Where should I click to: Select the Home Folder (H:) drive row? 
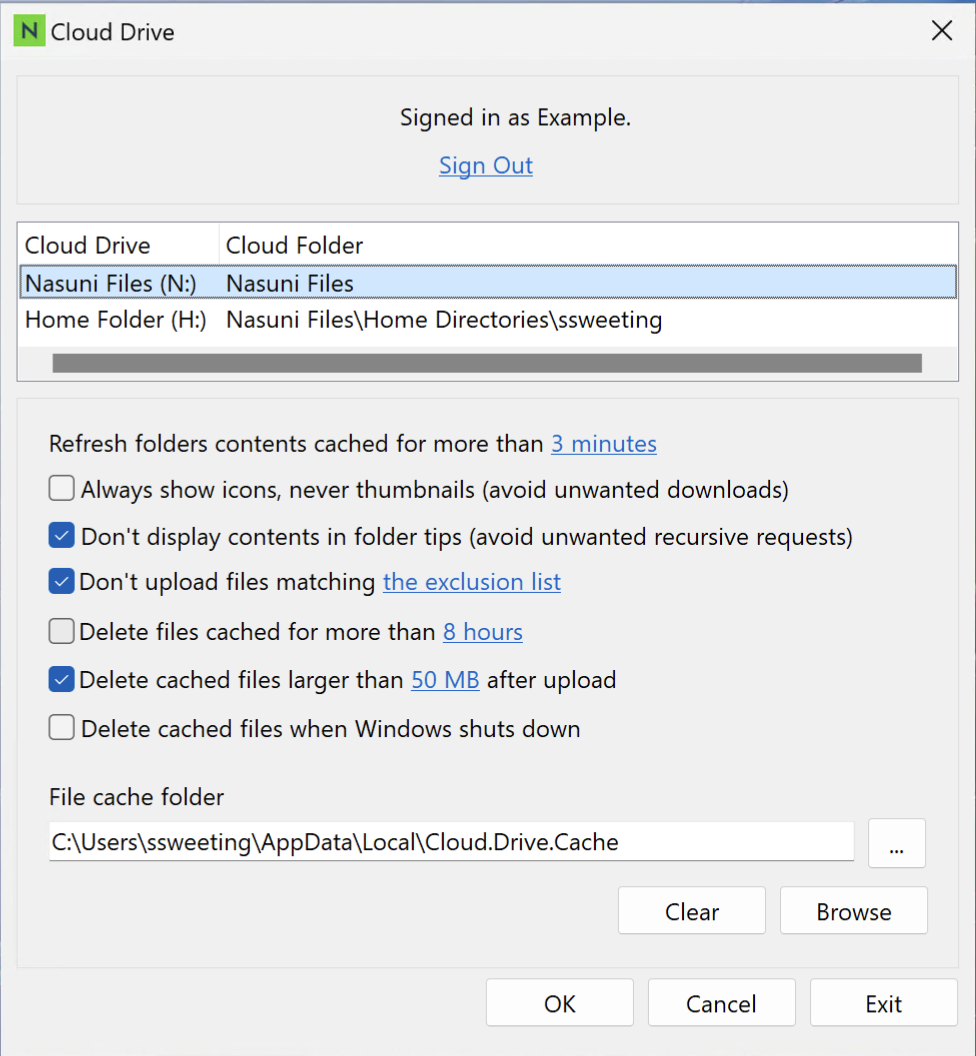pos(116,321)
